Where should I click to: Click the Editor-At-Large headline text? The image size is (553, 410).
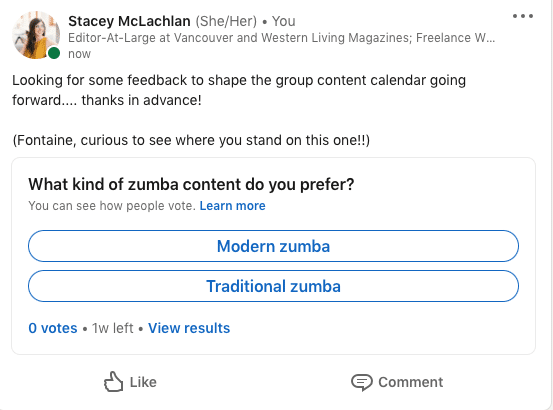[281, 38]
